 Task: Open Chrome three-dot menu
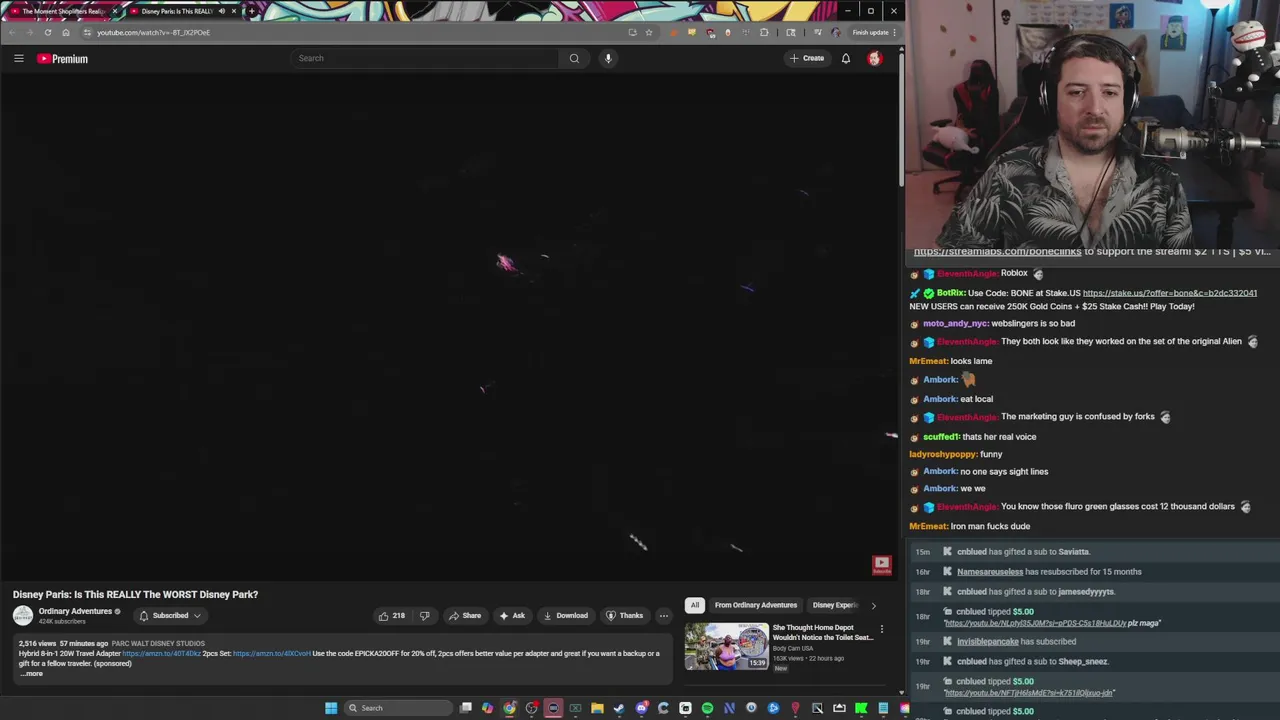(x=894, y=32)
